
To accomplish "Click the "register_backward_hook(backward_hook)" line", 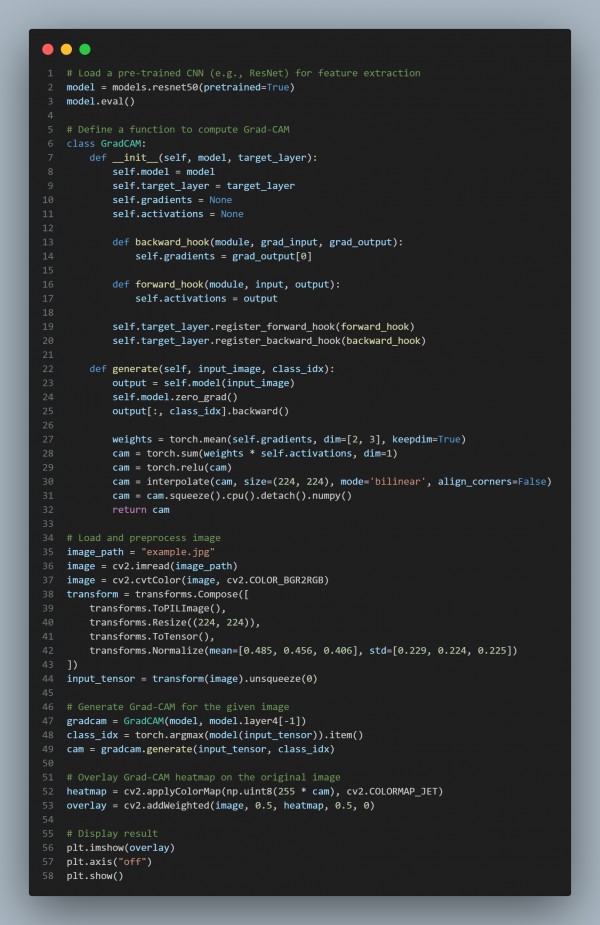I will point(269,341).
